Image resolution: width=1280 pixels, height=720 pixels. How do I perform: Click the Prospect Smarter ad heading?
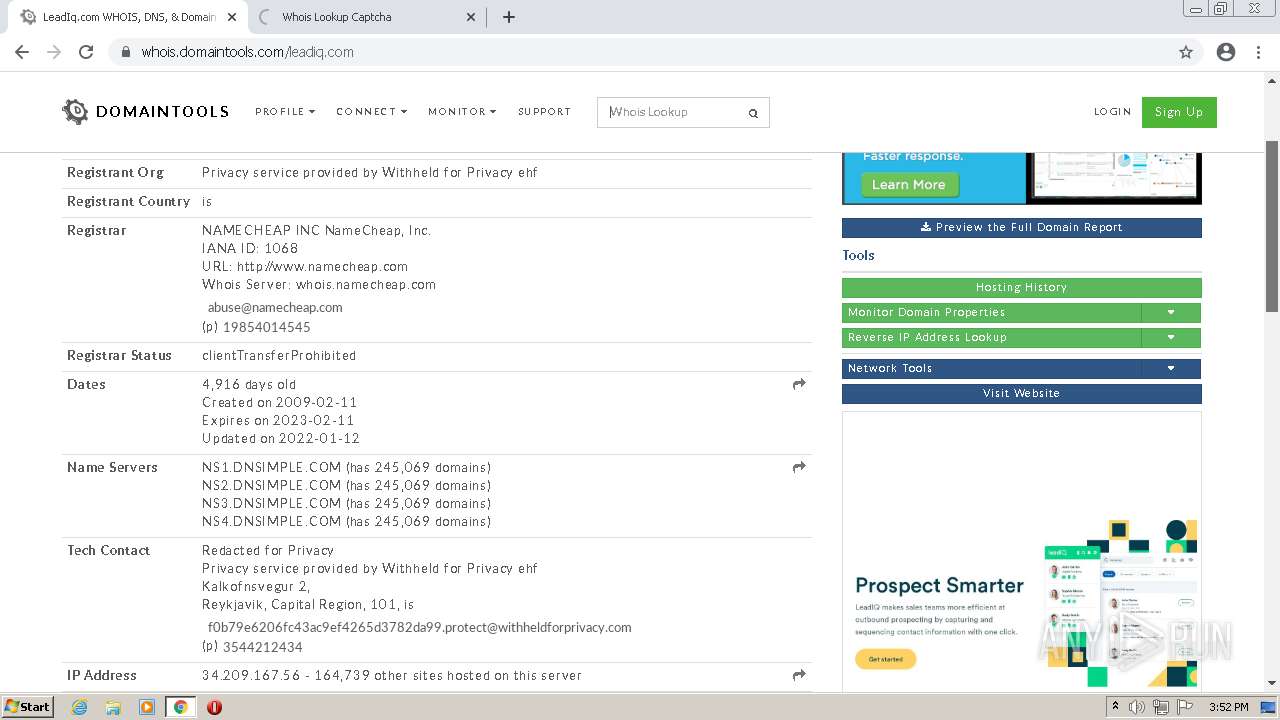click(x=939, y=586)
